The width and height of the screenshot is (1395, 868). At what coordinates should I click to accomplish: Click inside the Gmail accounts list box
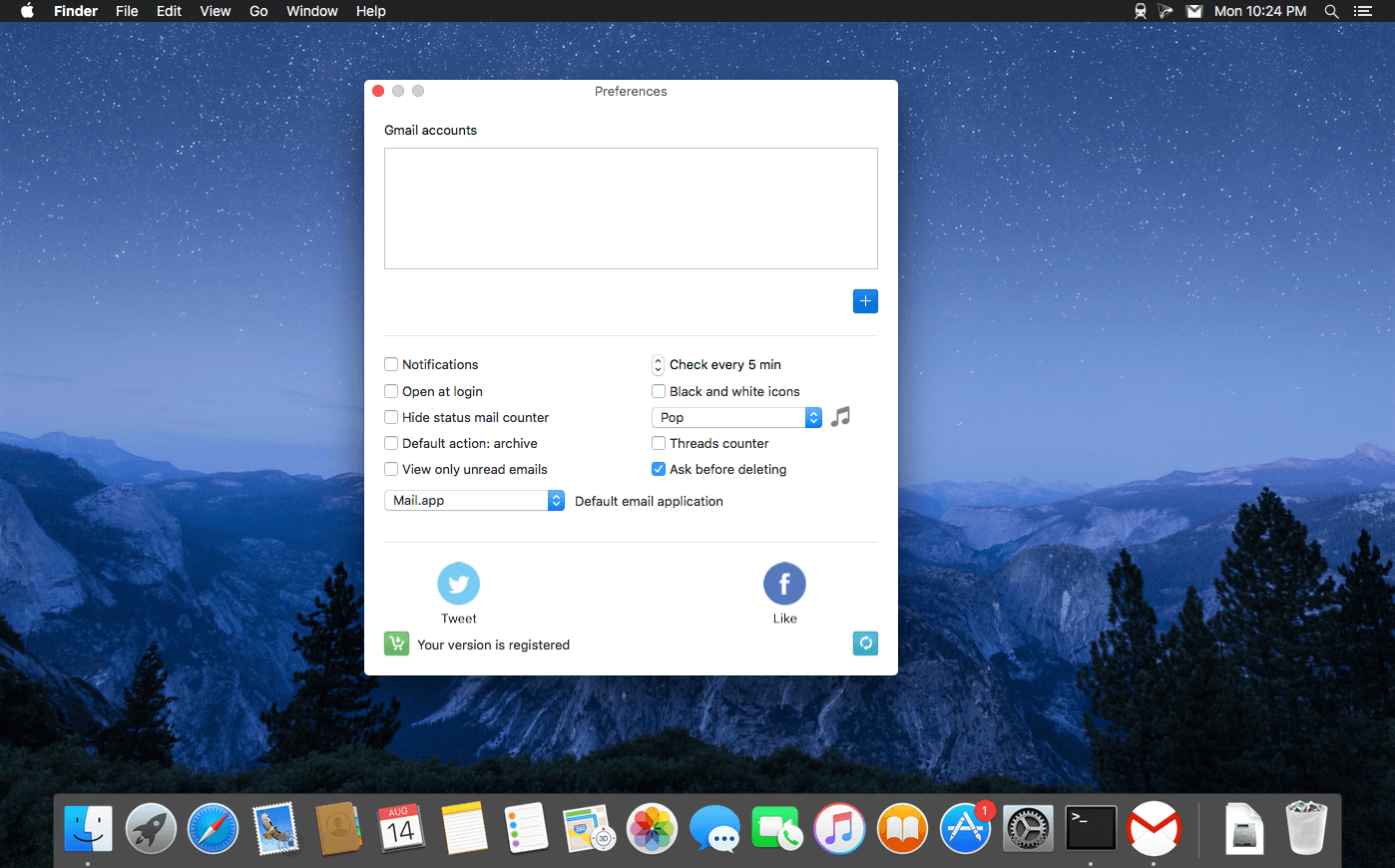tap(631, 209)
